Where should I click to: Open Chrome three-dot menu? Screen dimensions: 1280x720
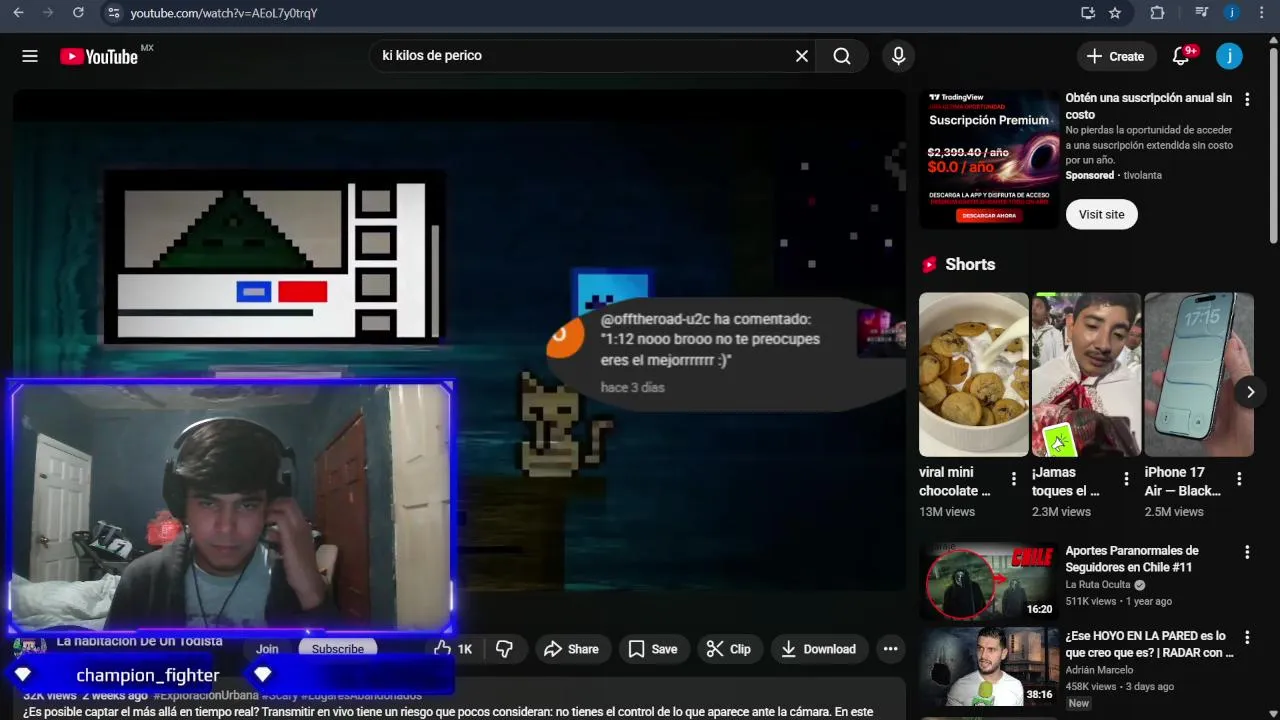(1261, 13)
